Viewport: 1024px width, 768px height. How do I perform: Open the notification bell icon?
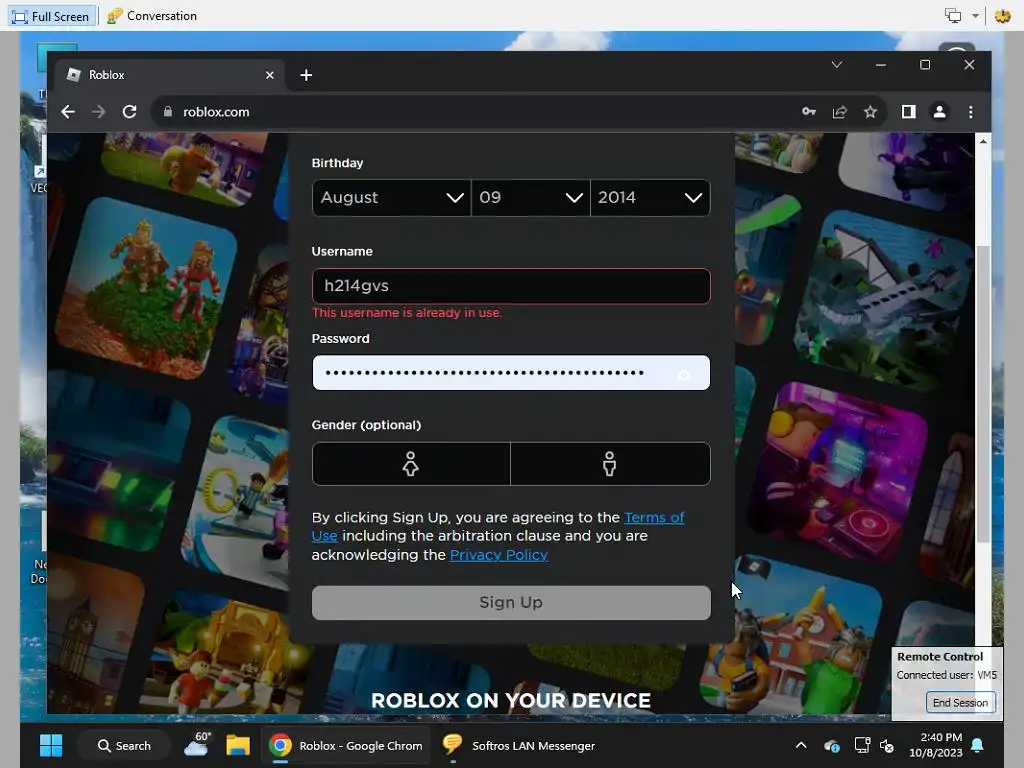(978, 745)
